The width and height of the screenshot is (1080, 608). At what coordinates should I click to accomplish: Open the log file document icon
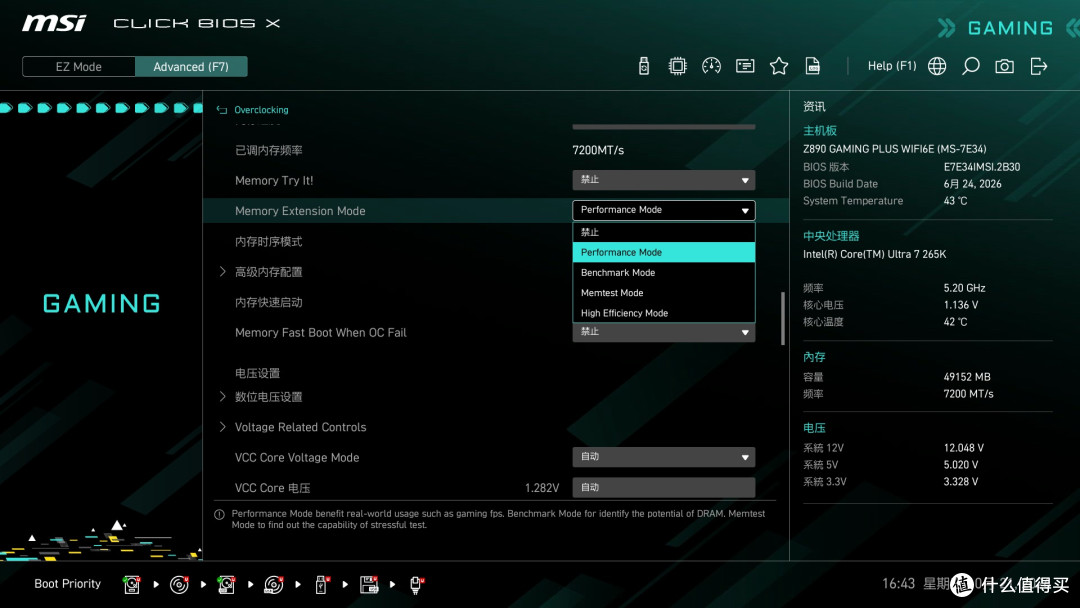tap(813, 66)
